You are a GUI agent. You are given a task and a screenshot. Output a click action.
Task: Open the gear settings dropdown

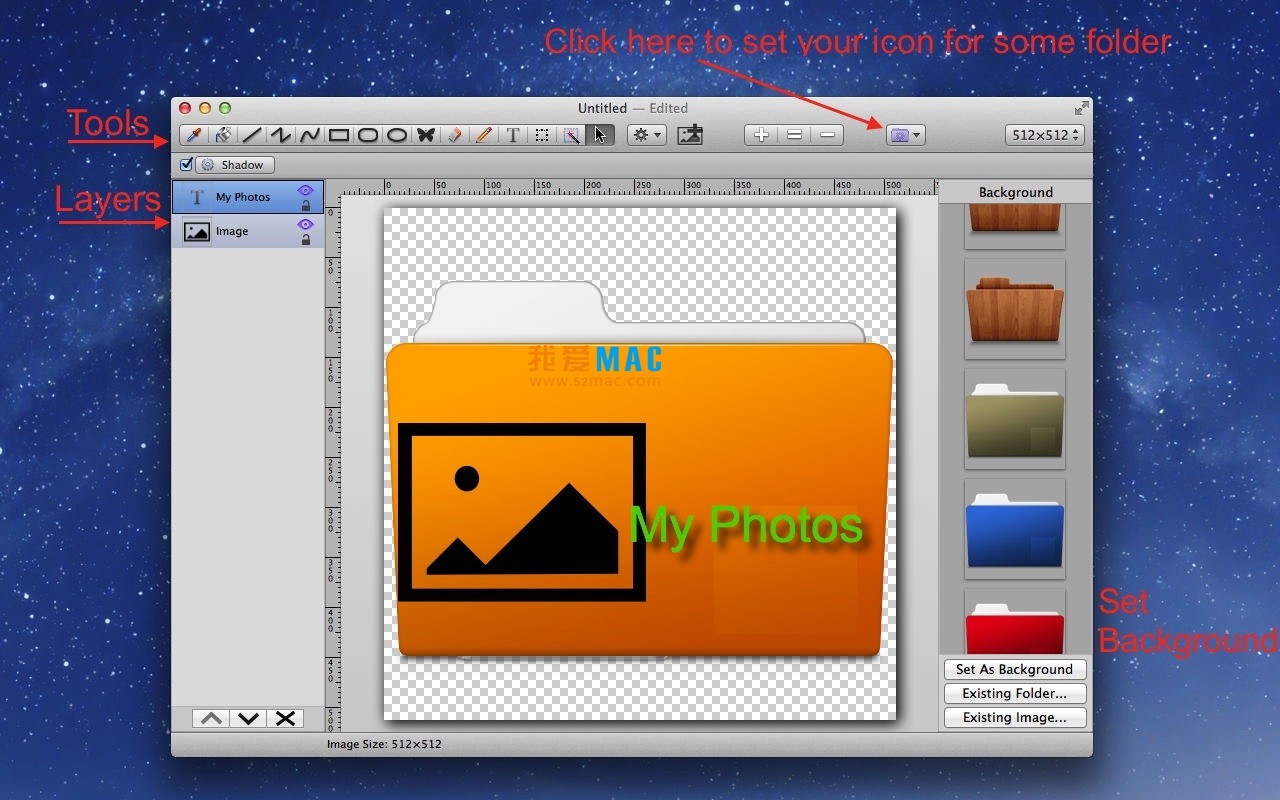pos(645,134)
